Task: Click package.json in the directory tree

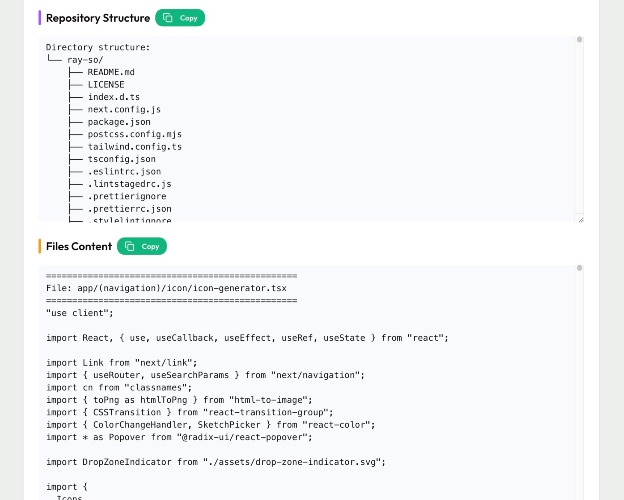Action: [x=119, y=122]
